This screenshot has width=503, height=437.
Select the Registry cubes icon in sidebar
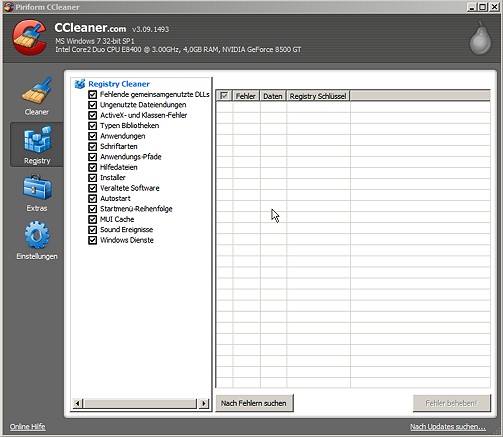(x=37, y=139)
